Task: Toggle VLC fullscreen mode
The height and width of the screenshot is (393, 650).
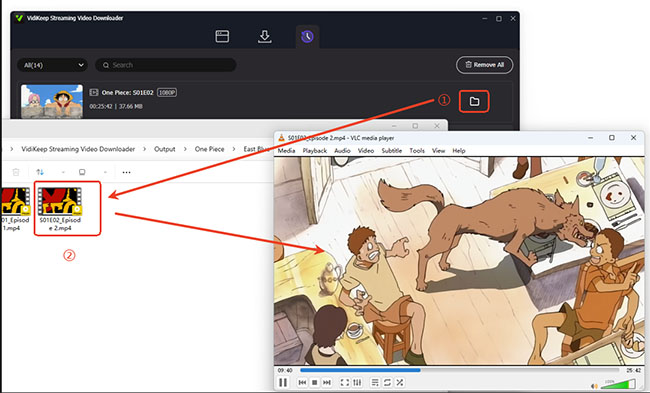Action: [x=344, y=382]
